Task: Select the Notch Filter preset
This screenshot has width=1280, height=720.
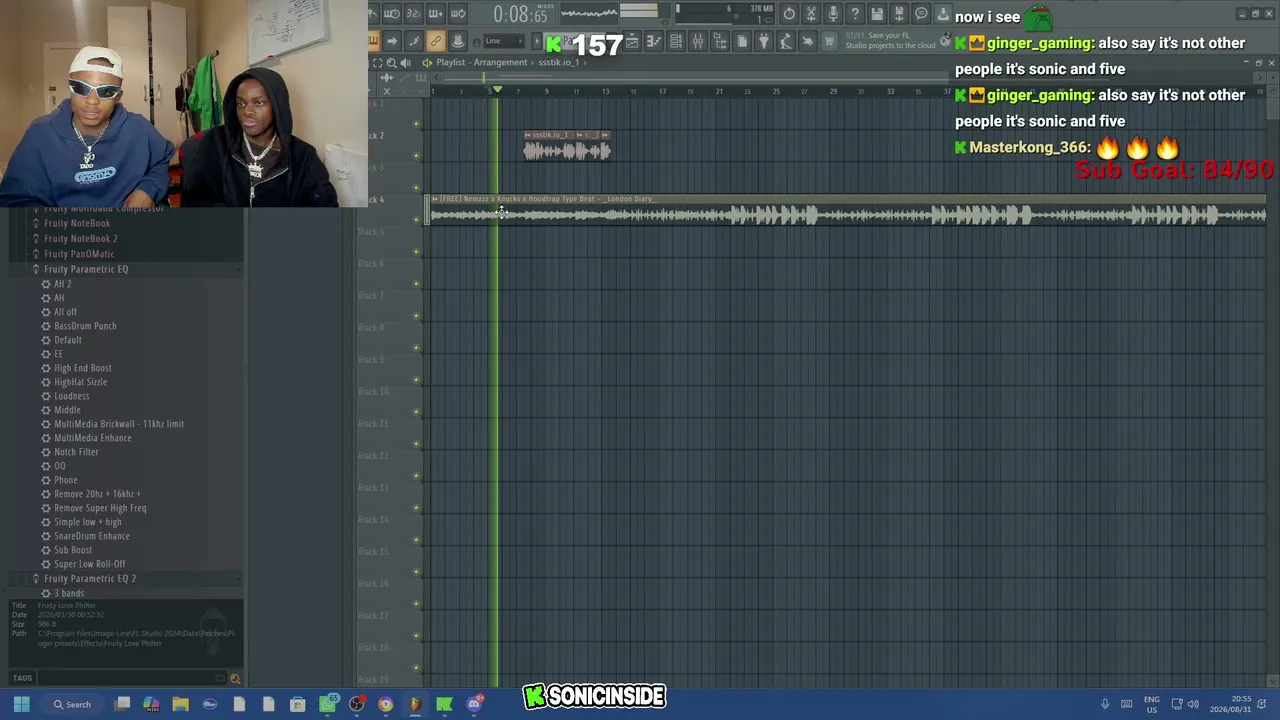Action: coord(76,452)
